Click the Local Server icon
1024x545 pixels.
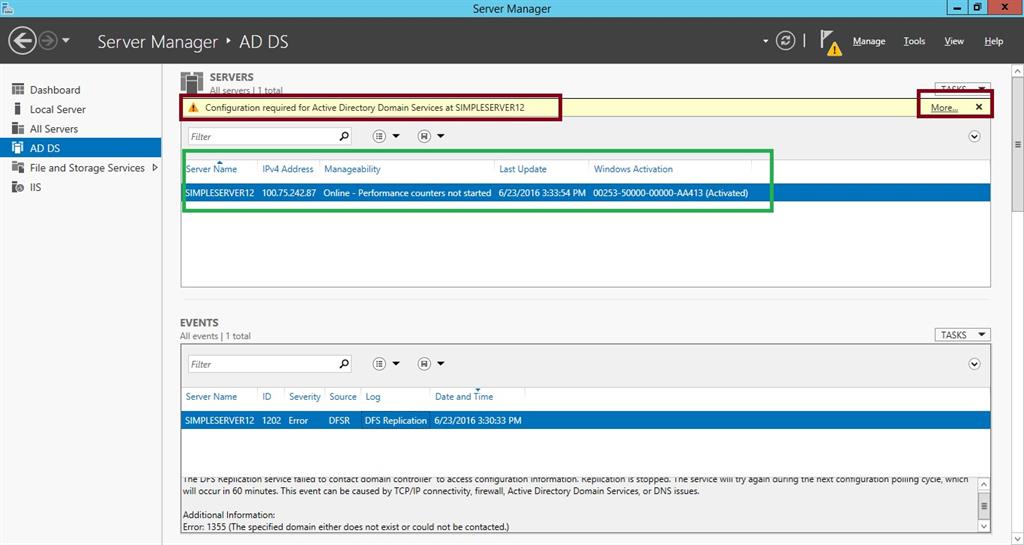(x=18, y=109)
